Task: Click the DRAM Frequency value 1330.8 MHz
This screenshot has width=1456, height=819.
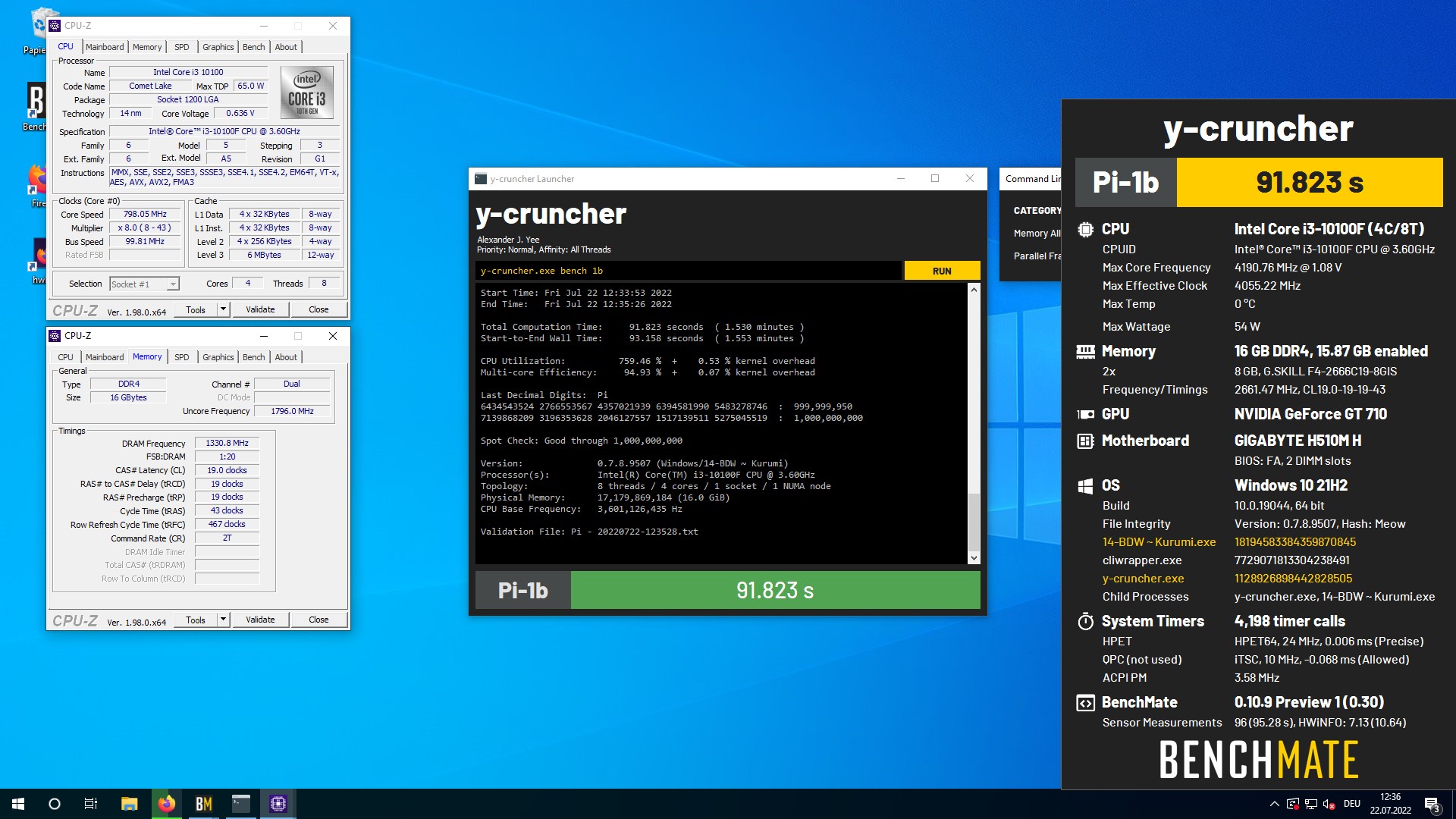Action: 227,444
